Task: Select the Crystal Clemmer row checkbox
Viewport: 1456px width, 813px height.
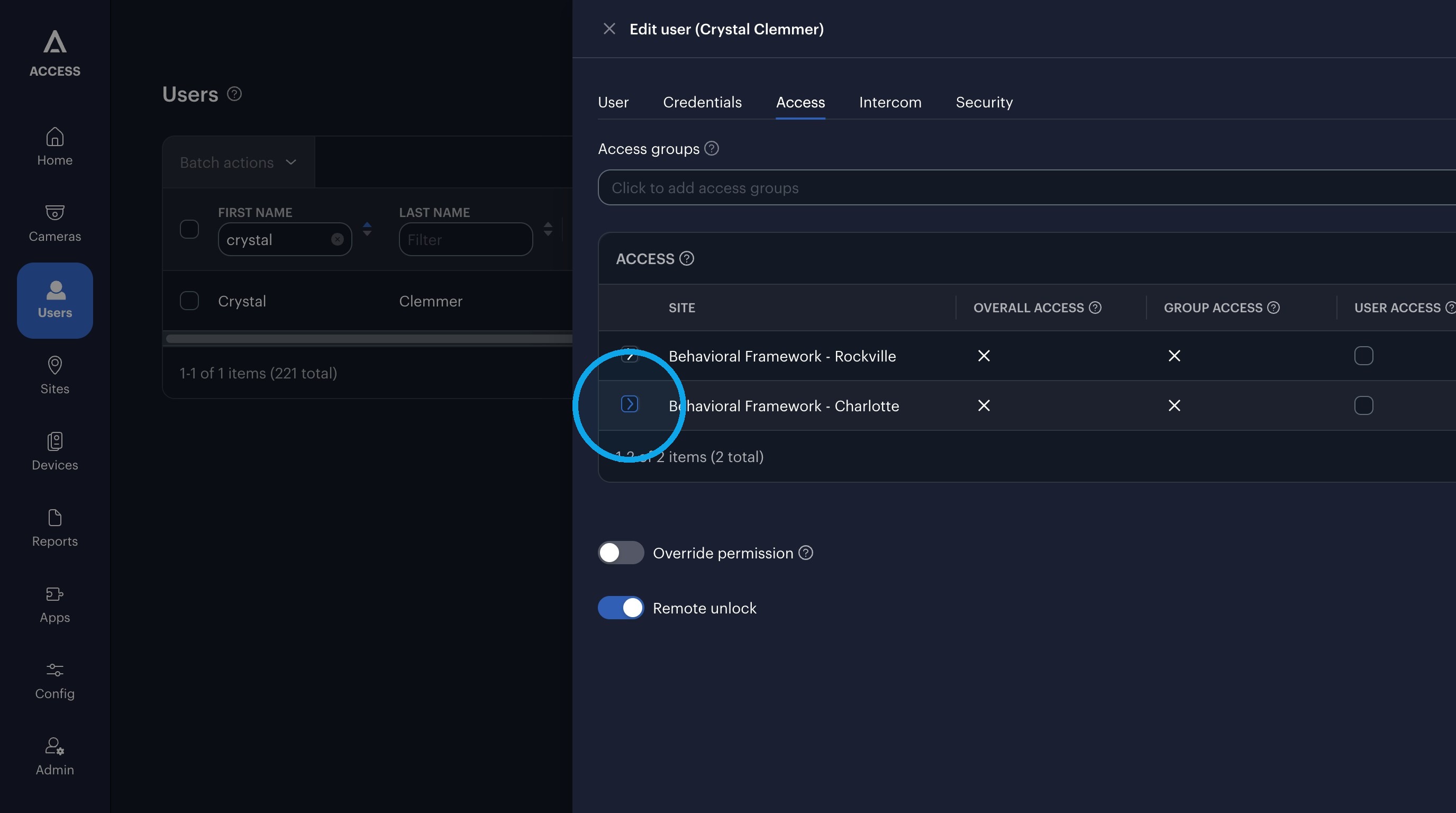Action: point(189,301)
